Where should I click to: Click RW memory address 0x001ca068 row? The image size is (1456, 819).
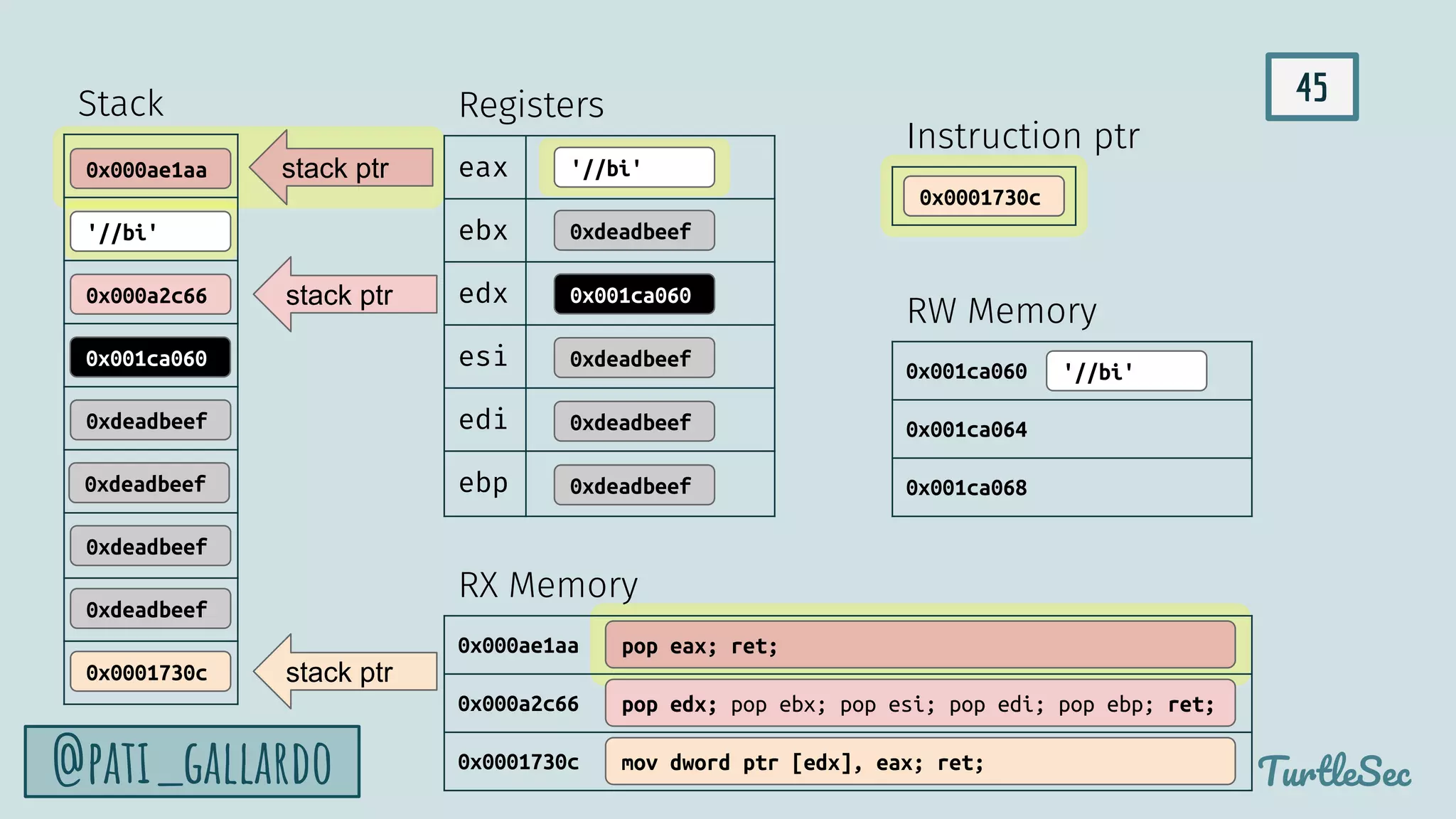click(x=1071, y=488)
